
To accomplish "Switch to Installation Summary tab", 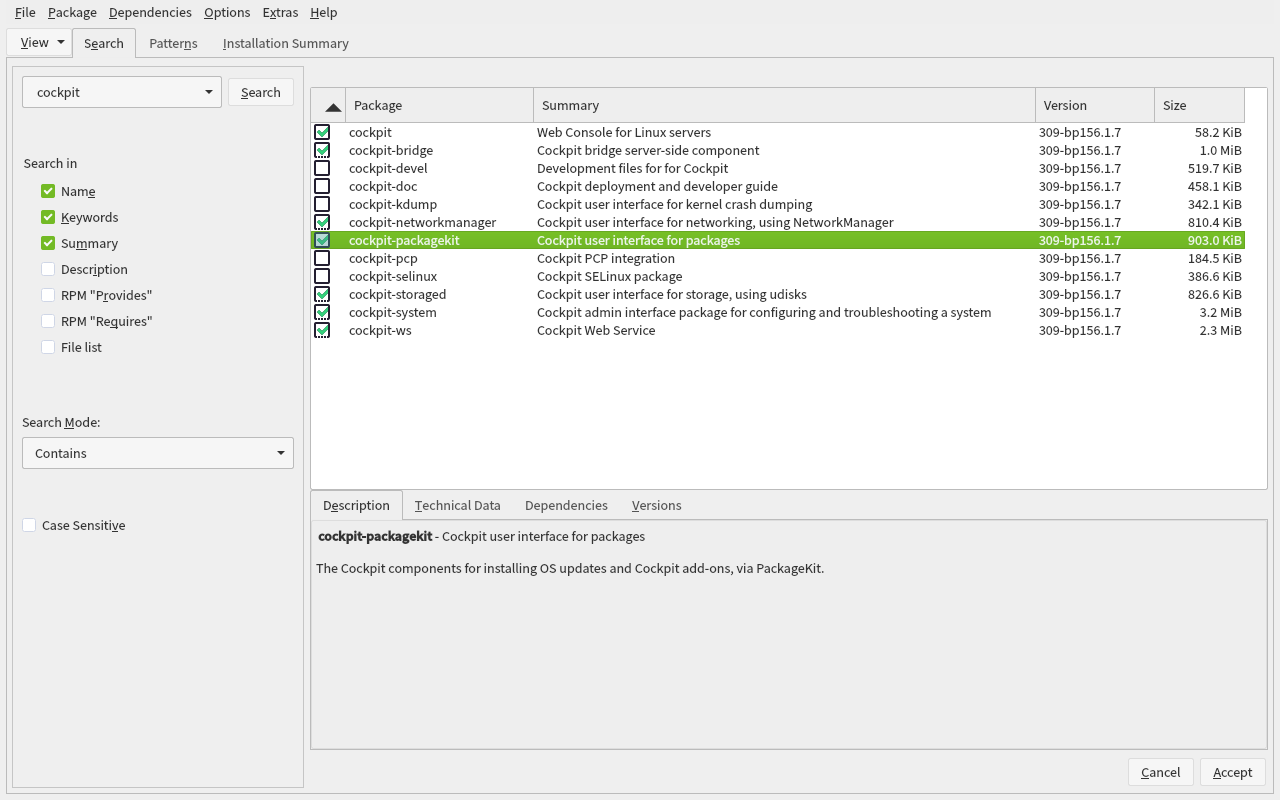I will click(286, 43).
